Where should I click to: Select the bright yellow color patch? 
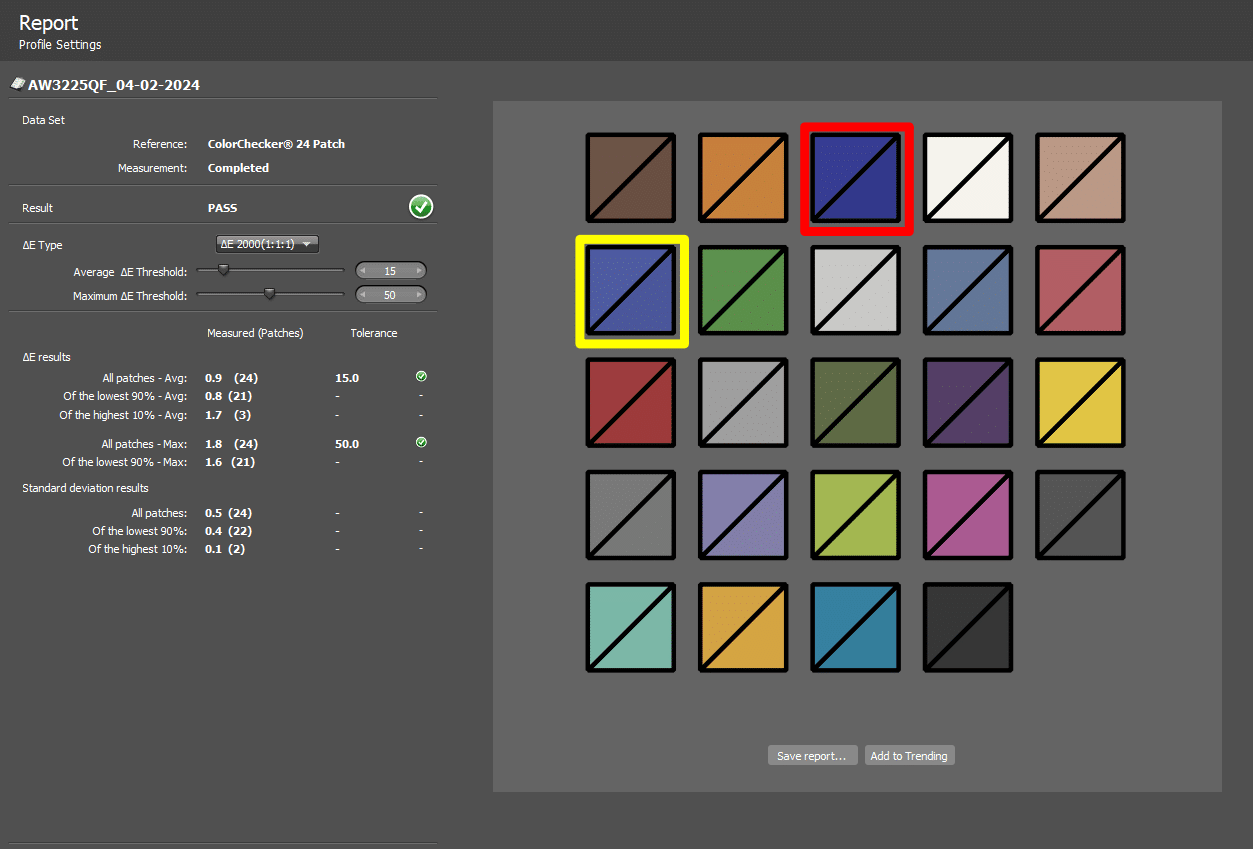point(1080,402)
